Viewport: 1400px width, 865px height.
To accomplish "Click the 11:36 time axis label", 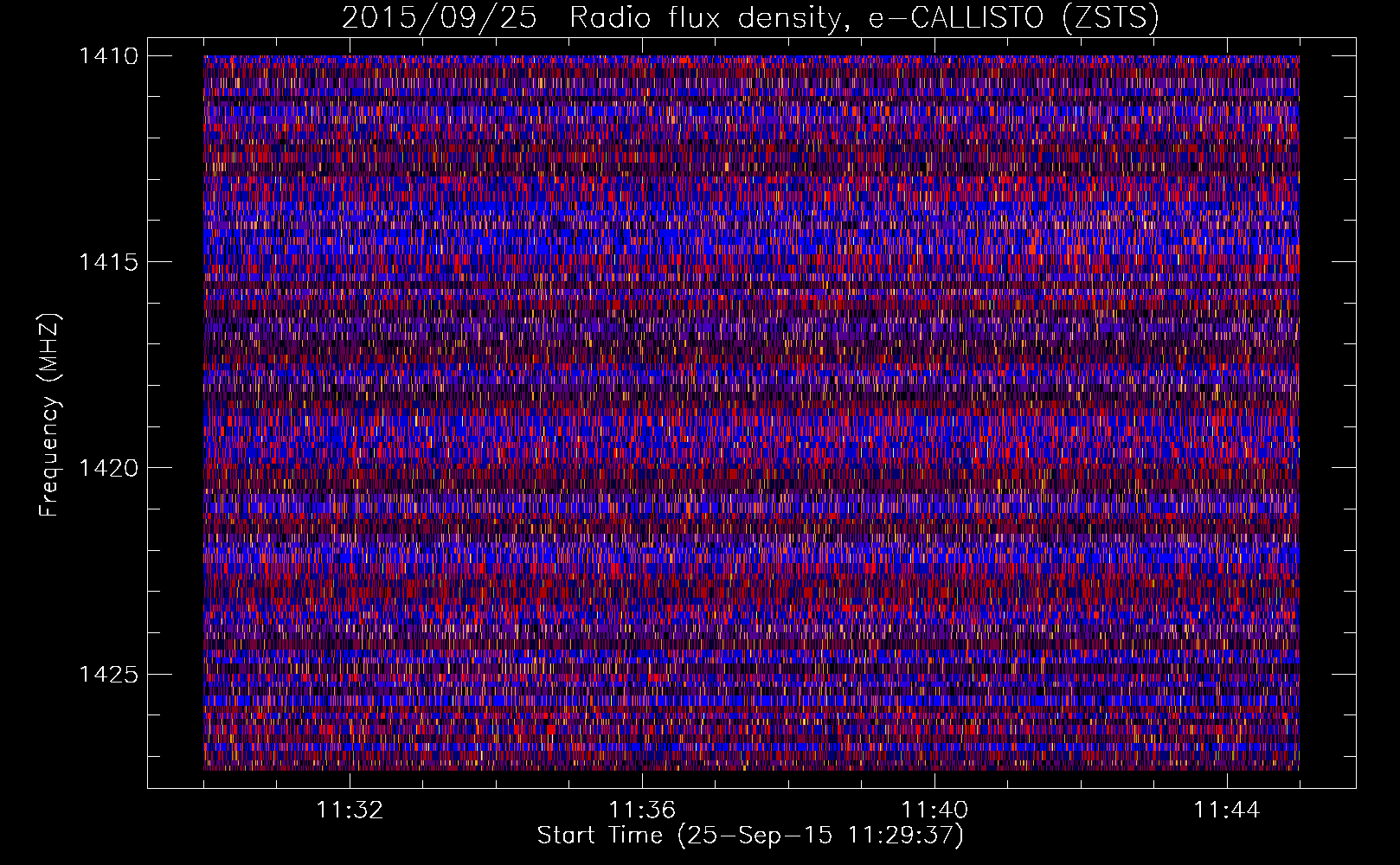I will 642,811.
